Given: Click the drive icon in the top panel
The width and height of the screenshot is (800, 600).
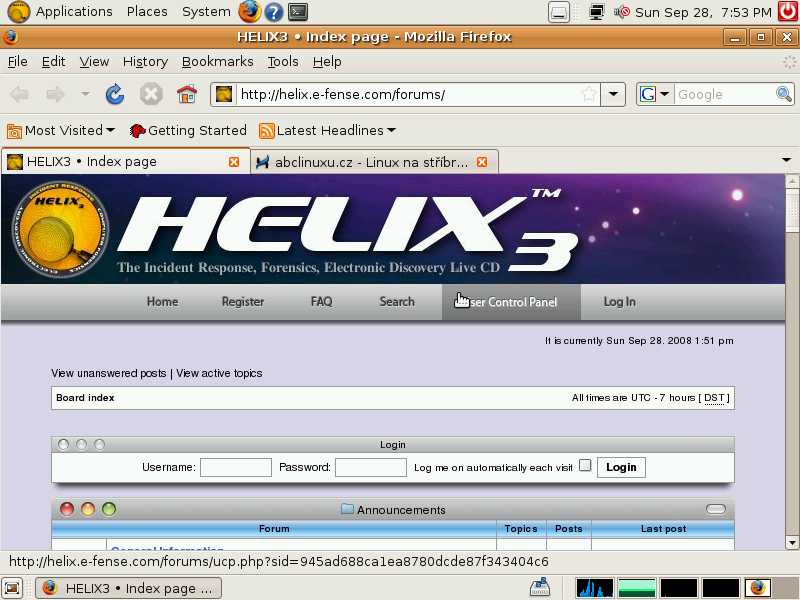Looking at the screenshot, I should (x=559, y=12).
